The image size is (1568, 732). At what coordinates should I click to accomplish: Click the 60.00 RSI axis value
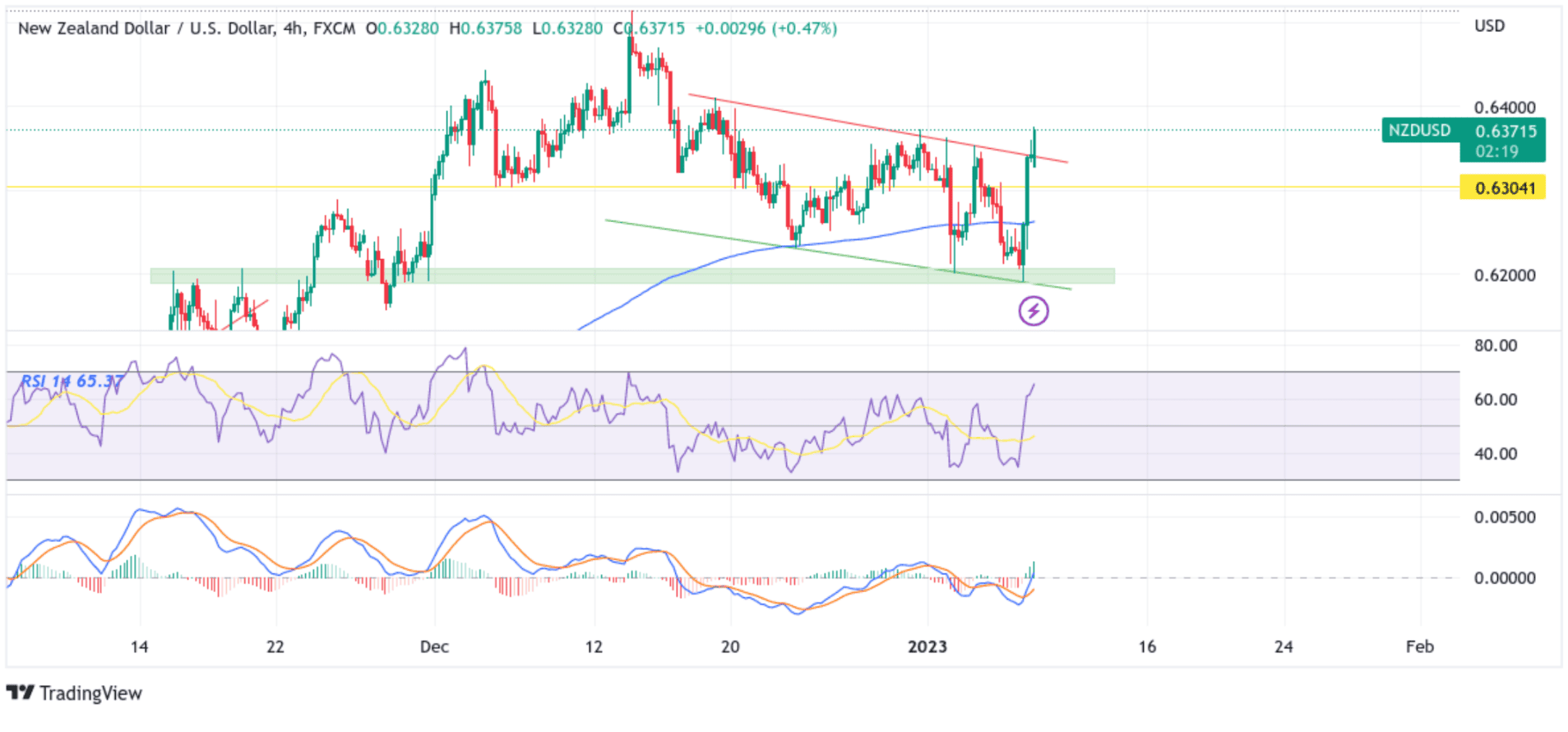pyautogui.click(x=1496, y=400)
